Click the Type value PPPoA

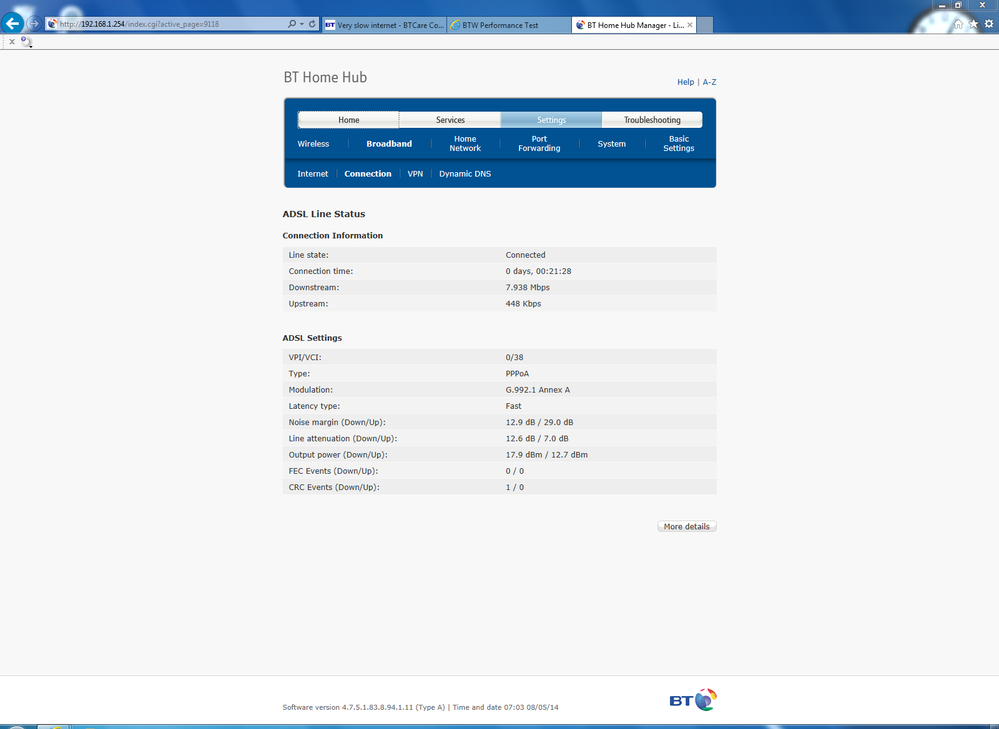(x=517, y=374)
